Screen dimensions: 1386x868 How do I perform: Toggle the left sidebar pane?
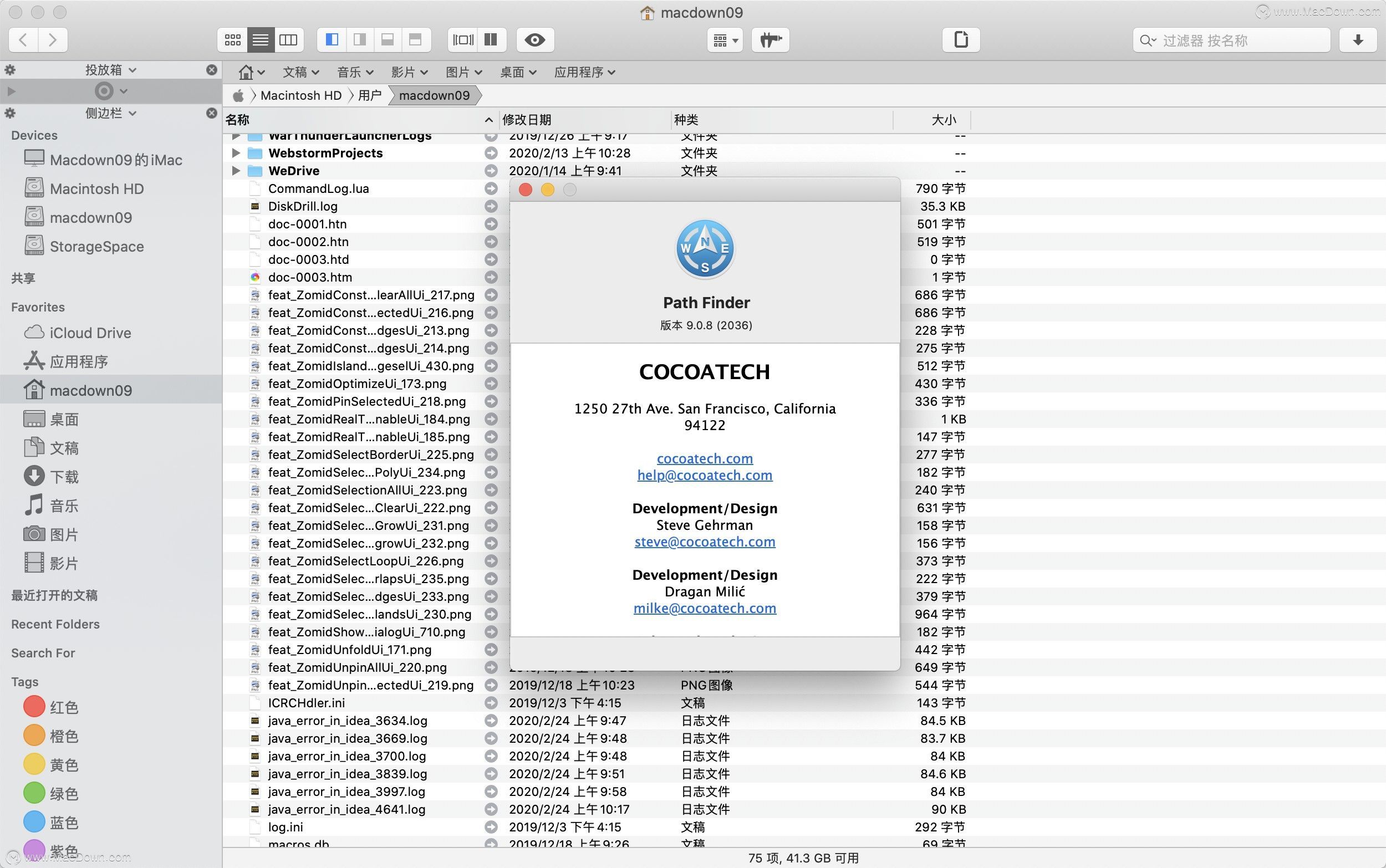click(x=332, y=40)
